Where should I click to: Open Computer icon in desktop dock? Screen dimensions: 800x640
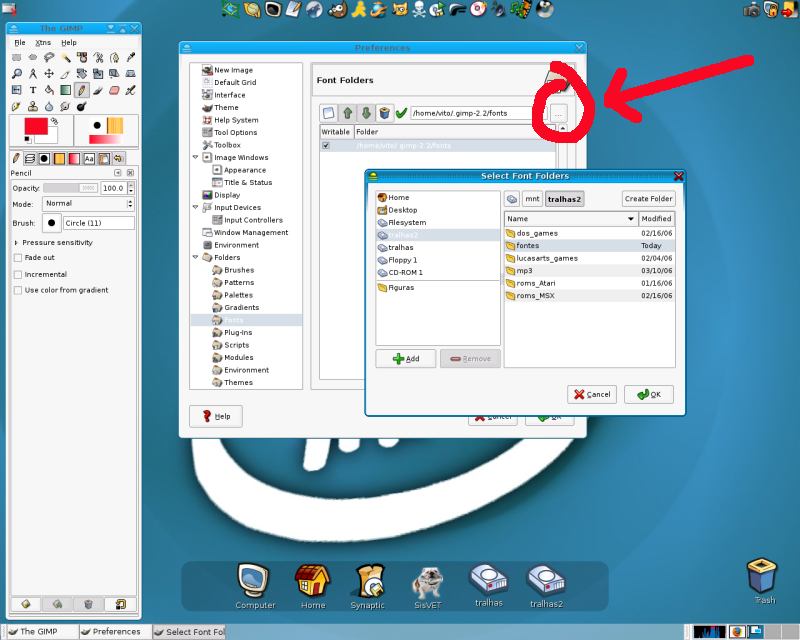click(255, 586)
